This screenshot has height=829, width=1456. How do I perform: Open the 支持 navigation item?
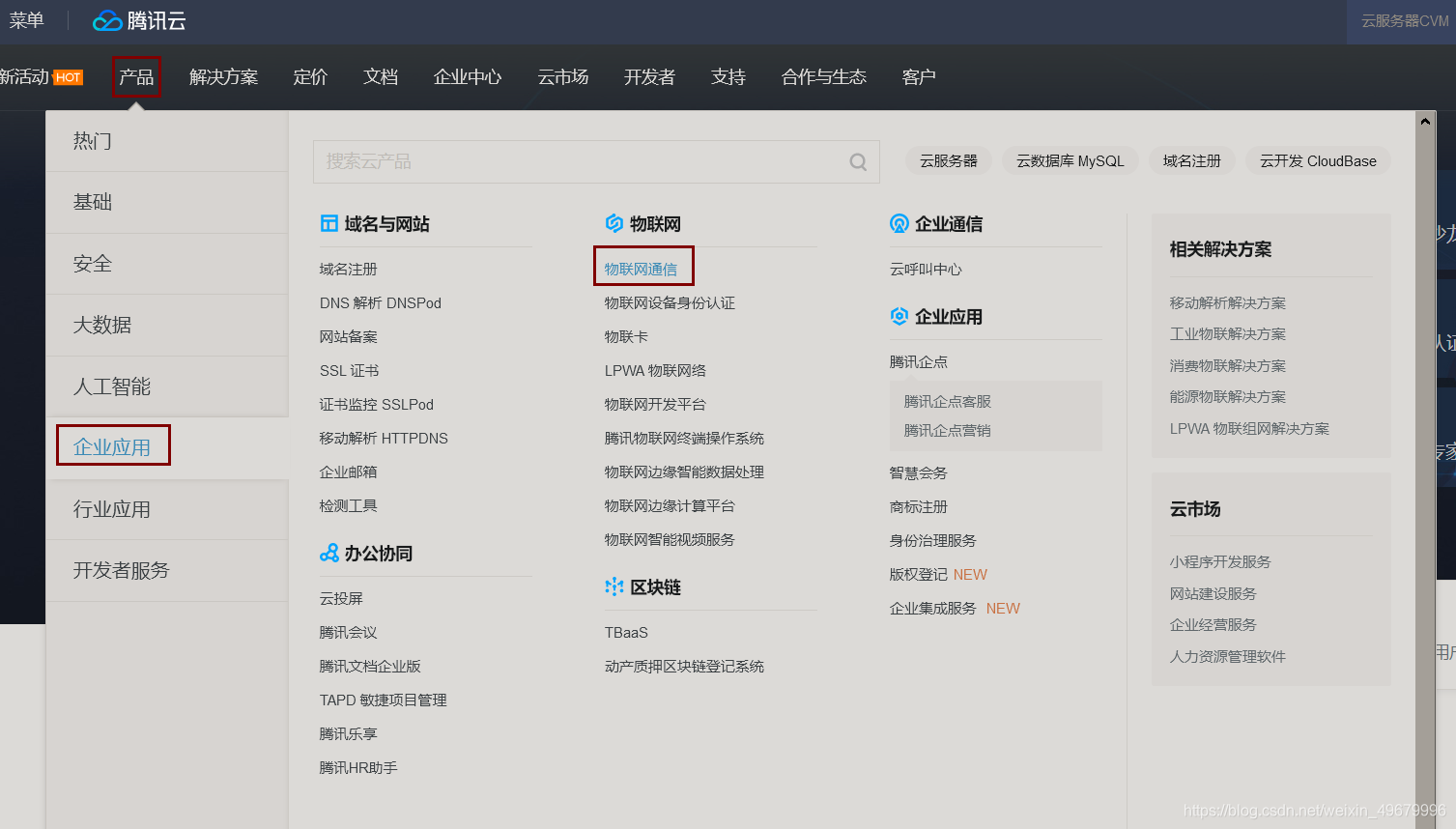pyautogui.click(x=728, y=76)
